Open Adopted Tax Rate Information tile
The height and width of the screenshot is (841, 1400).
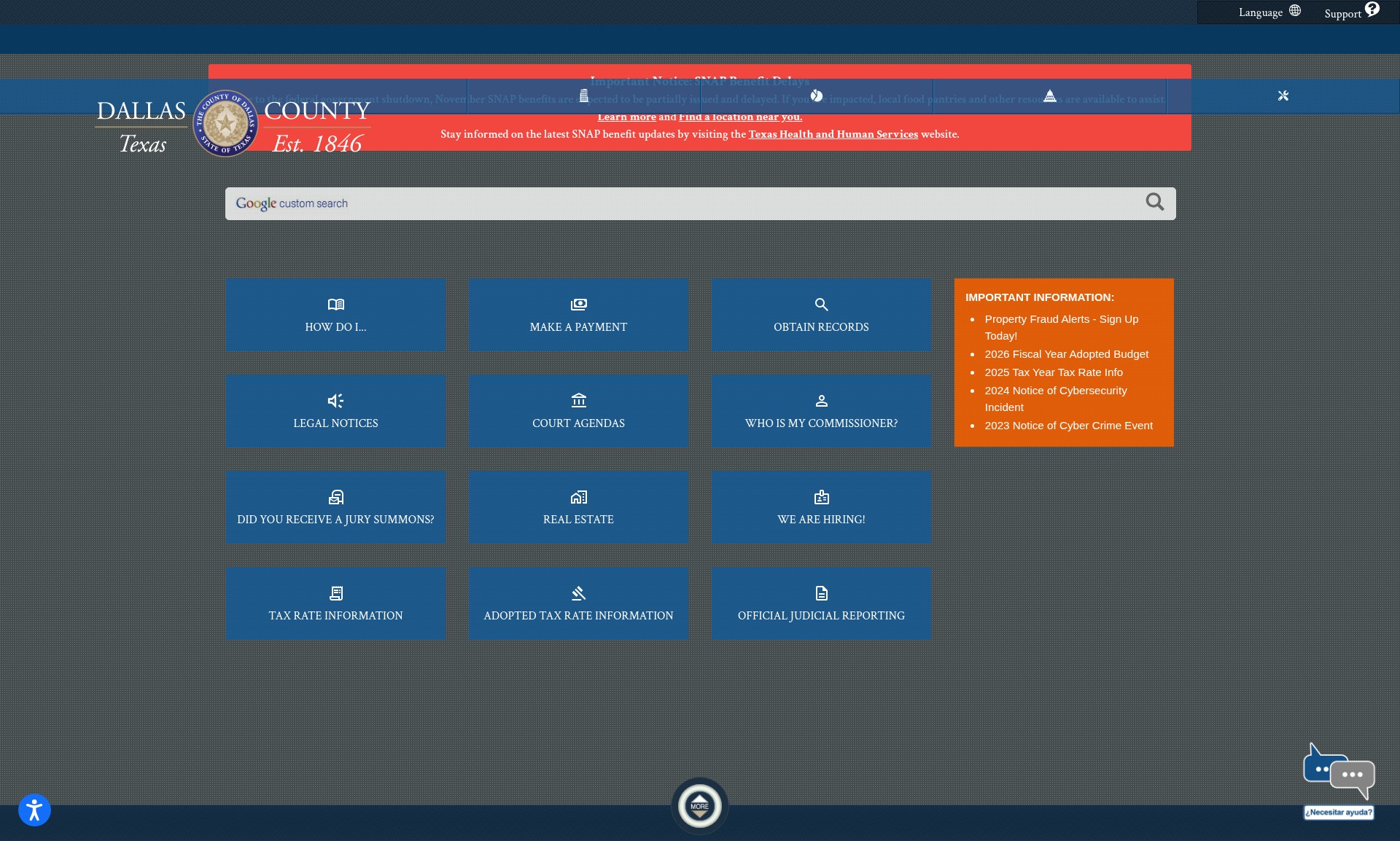pyautogui.click(x=578, y=603)
